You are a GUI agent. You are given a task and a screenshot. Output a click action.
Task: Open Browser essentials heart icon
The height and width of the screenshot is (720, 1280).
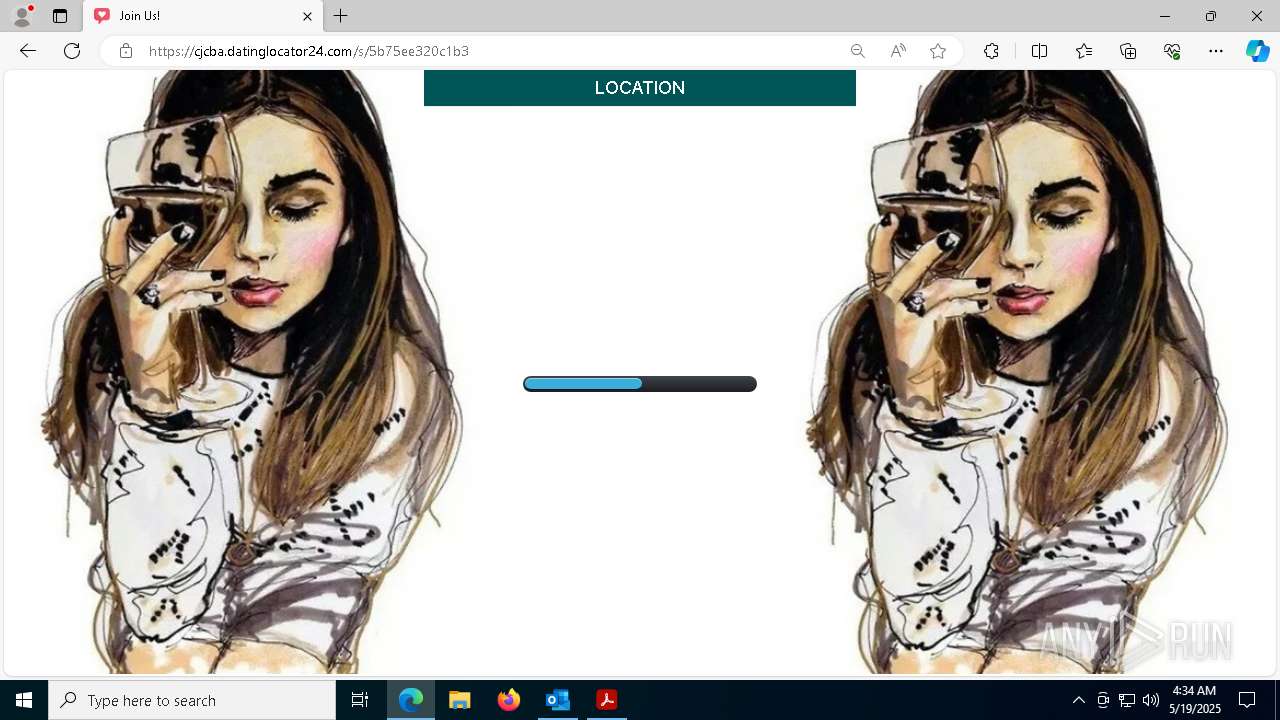pyautogui.click(x=1172, y=51)
